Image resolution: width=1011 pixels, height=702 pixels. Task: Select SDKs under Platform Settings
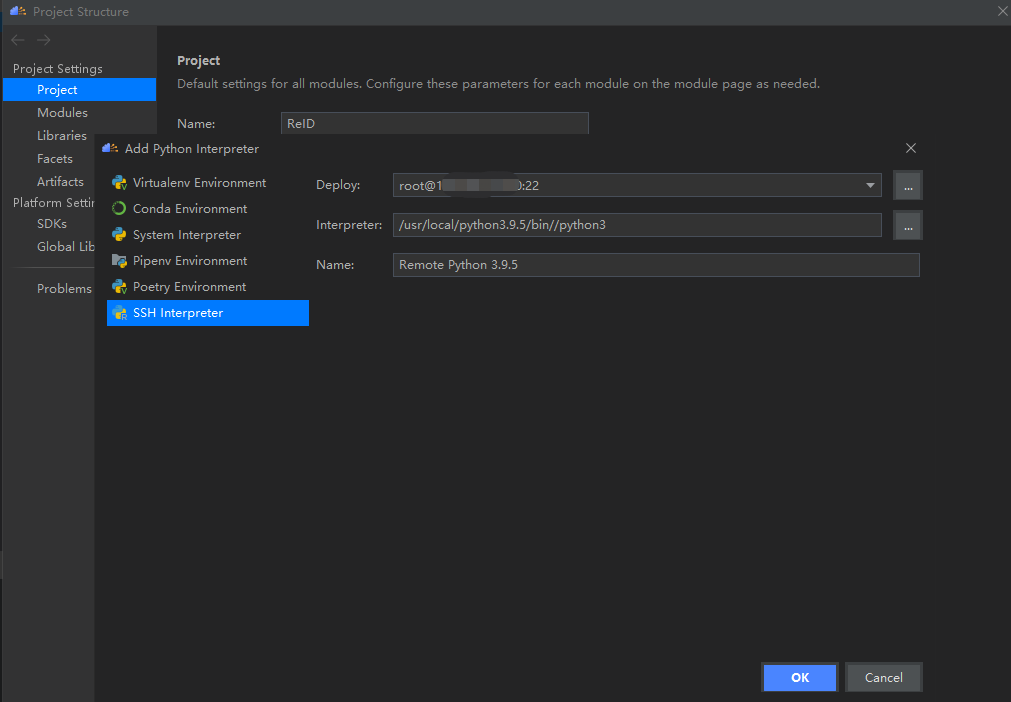click(x=52, y=224)
